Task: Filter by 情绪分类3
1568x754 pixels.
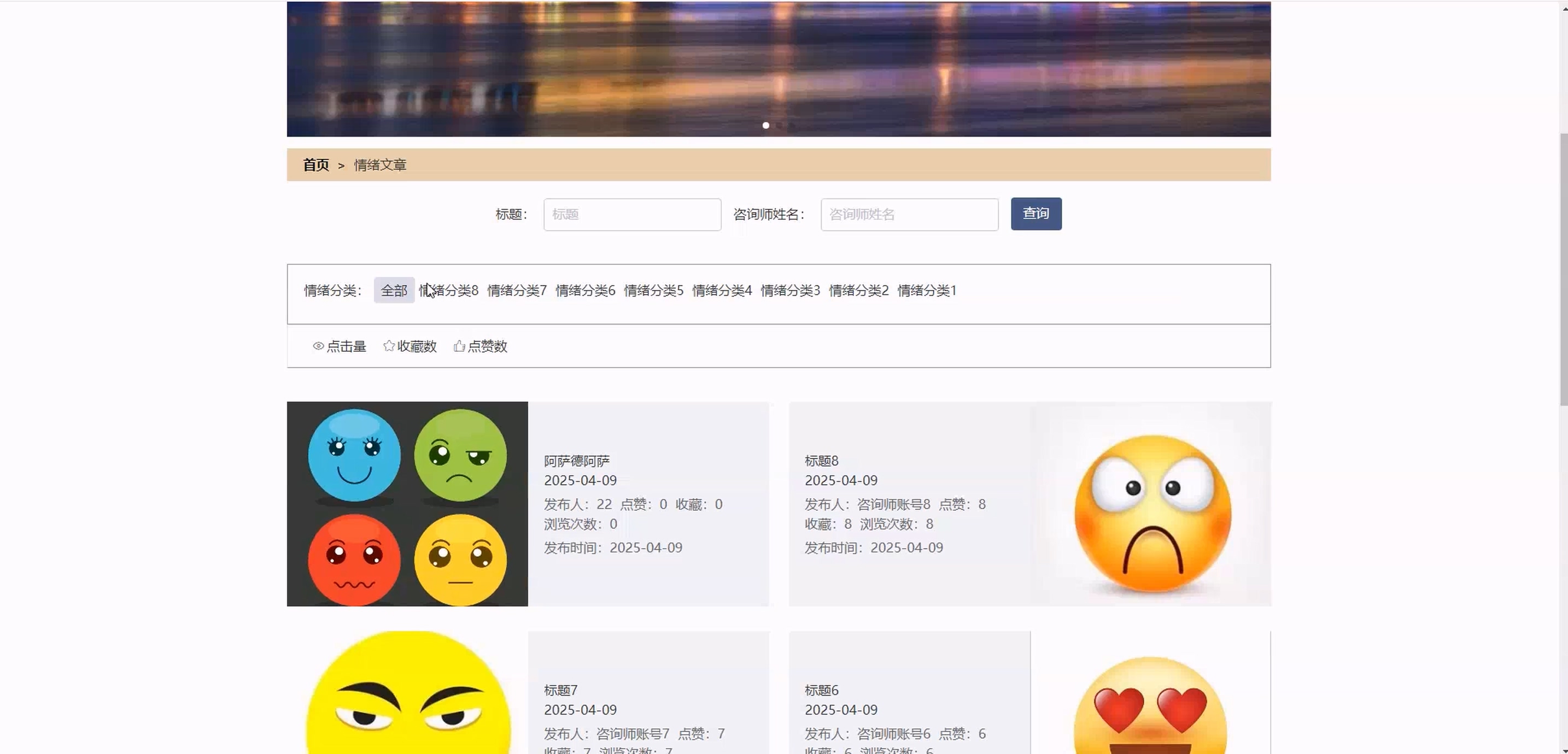Action: (790, 290)
